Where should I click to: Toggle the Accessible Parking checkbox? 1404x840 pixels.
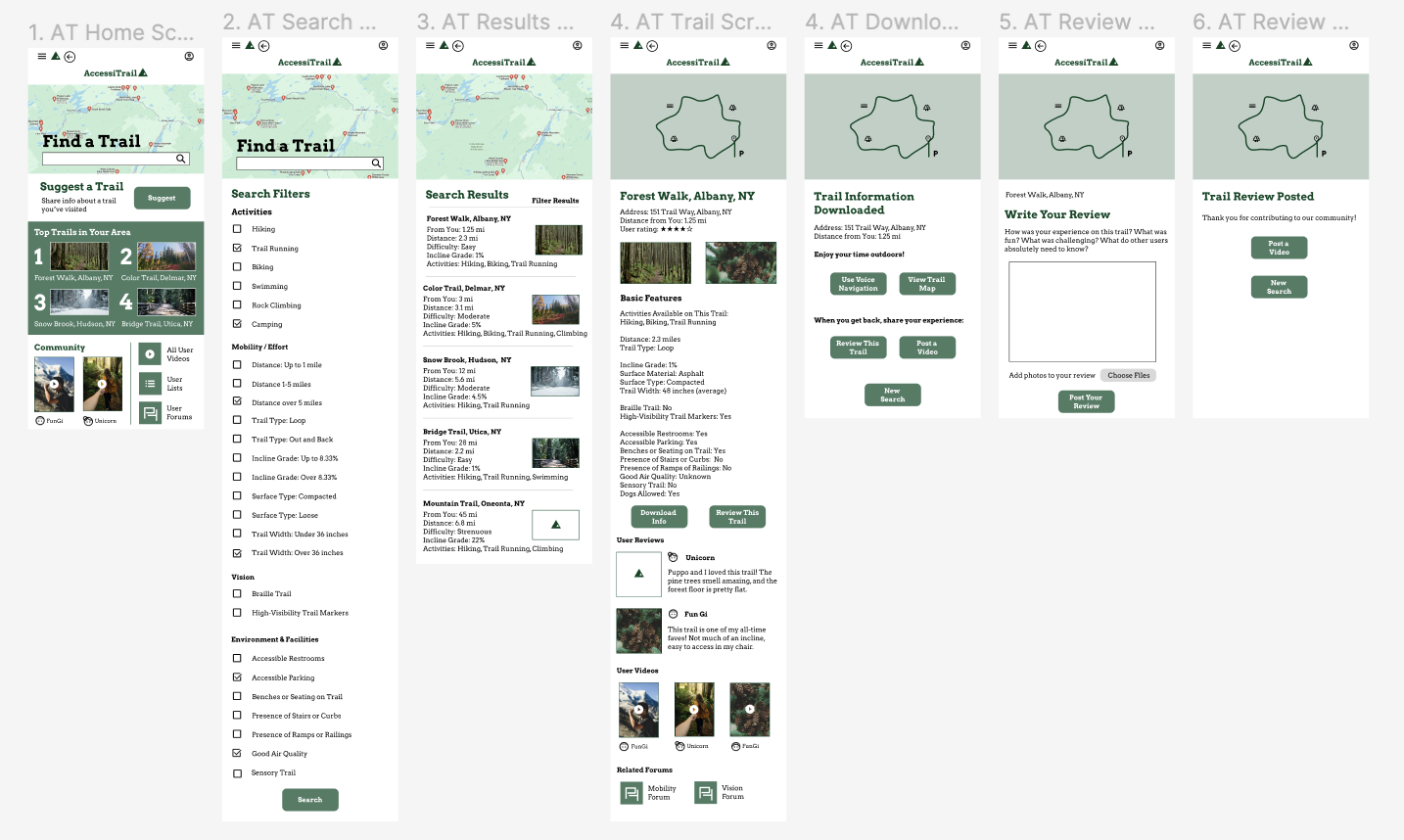click(x=237, y=677)
